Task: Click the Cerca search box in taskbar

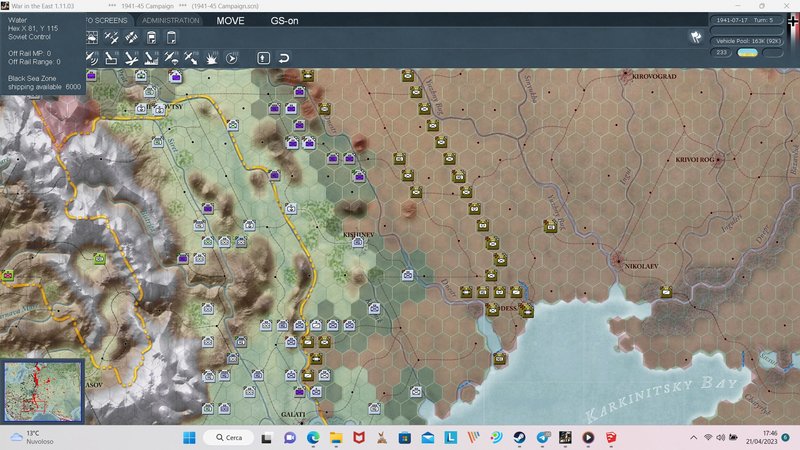Action: [x=229, y=438]
